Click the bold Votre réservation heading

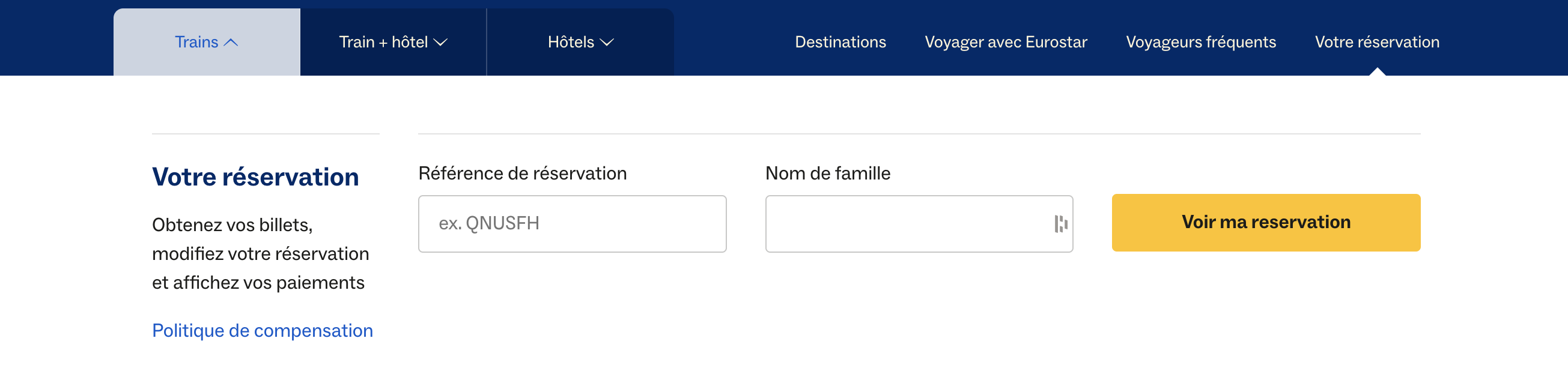coord(255,177)
